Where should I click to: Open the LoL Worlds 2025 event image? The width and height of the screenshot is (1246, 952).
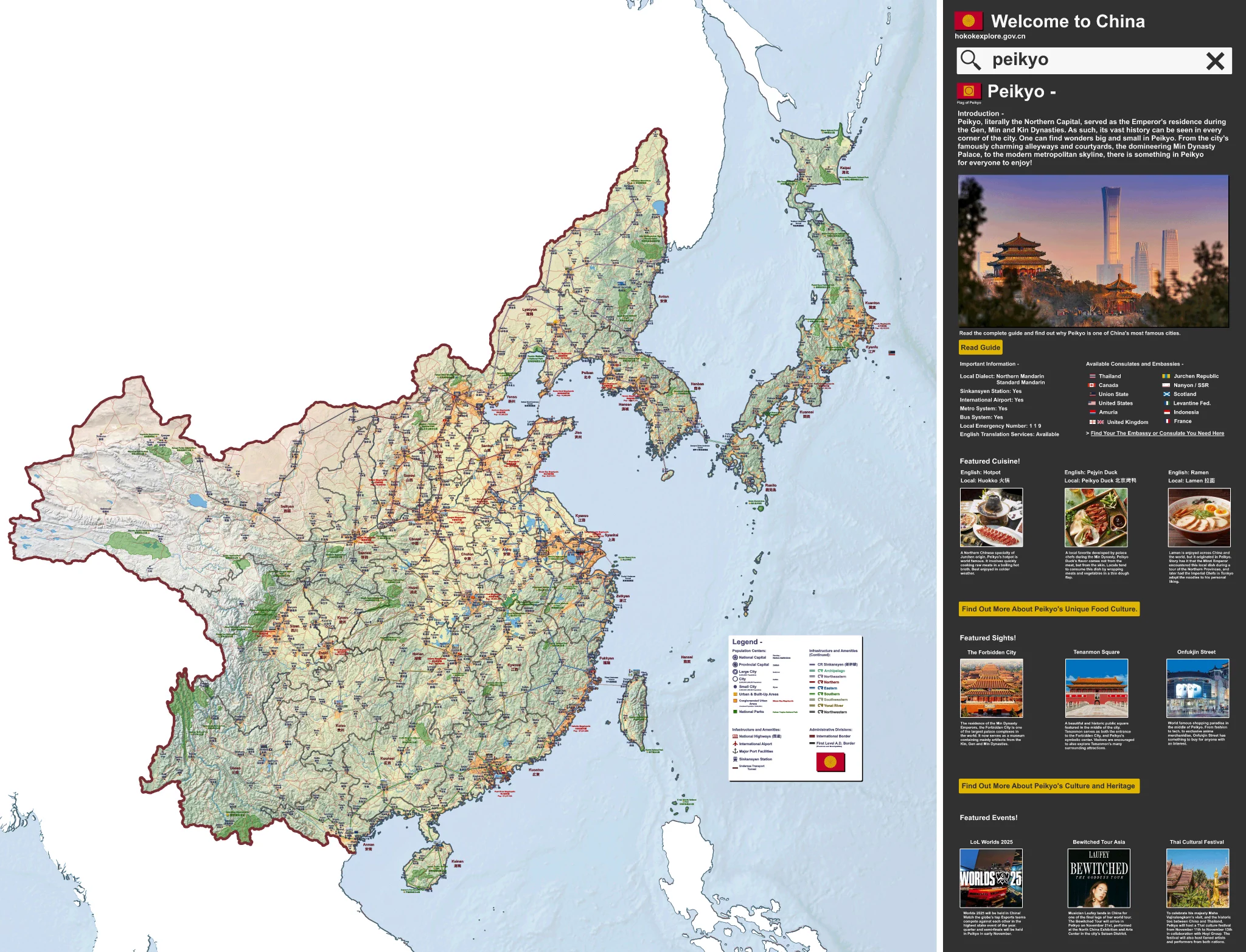pos(991,878)
